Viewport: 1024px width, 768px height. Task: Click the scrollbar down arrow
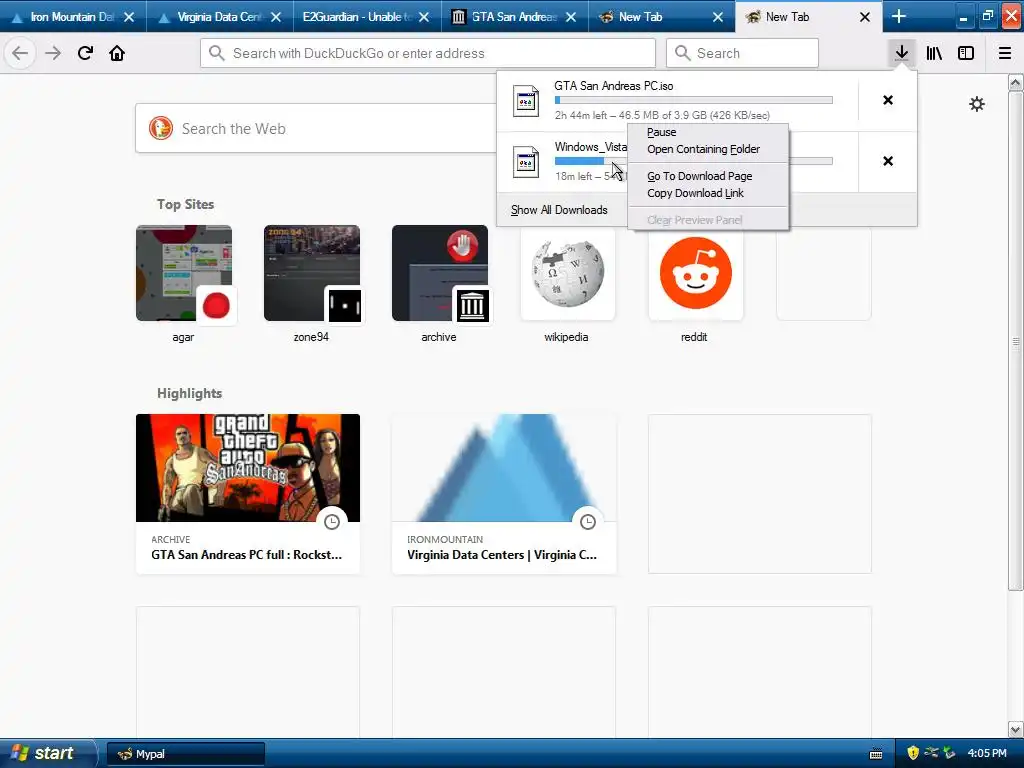(1015, 729)
